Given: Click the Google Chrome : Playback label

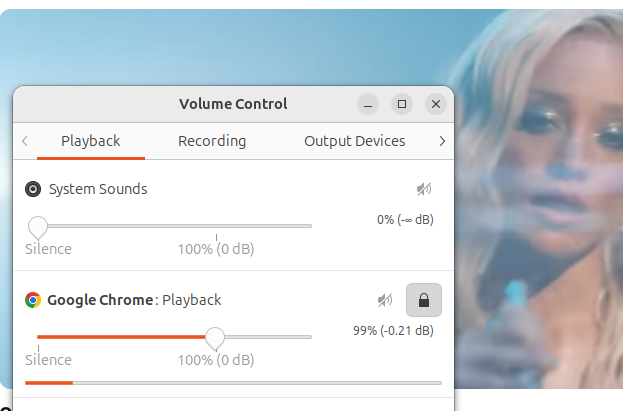Looking at the screenshot, I should [134, 300].
